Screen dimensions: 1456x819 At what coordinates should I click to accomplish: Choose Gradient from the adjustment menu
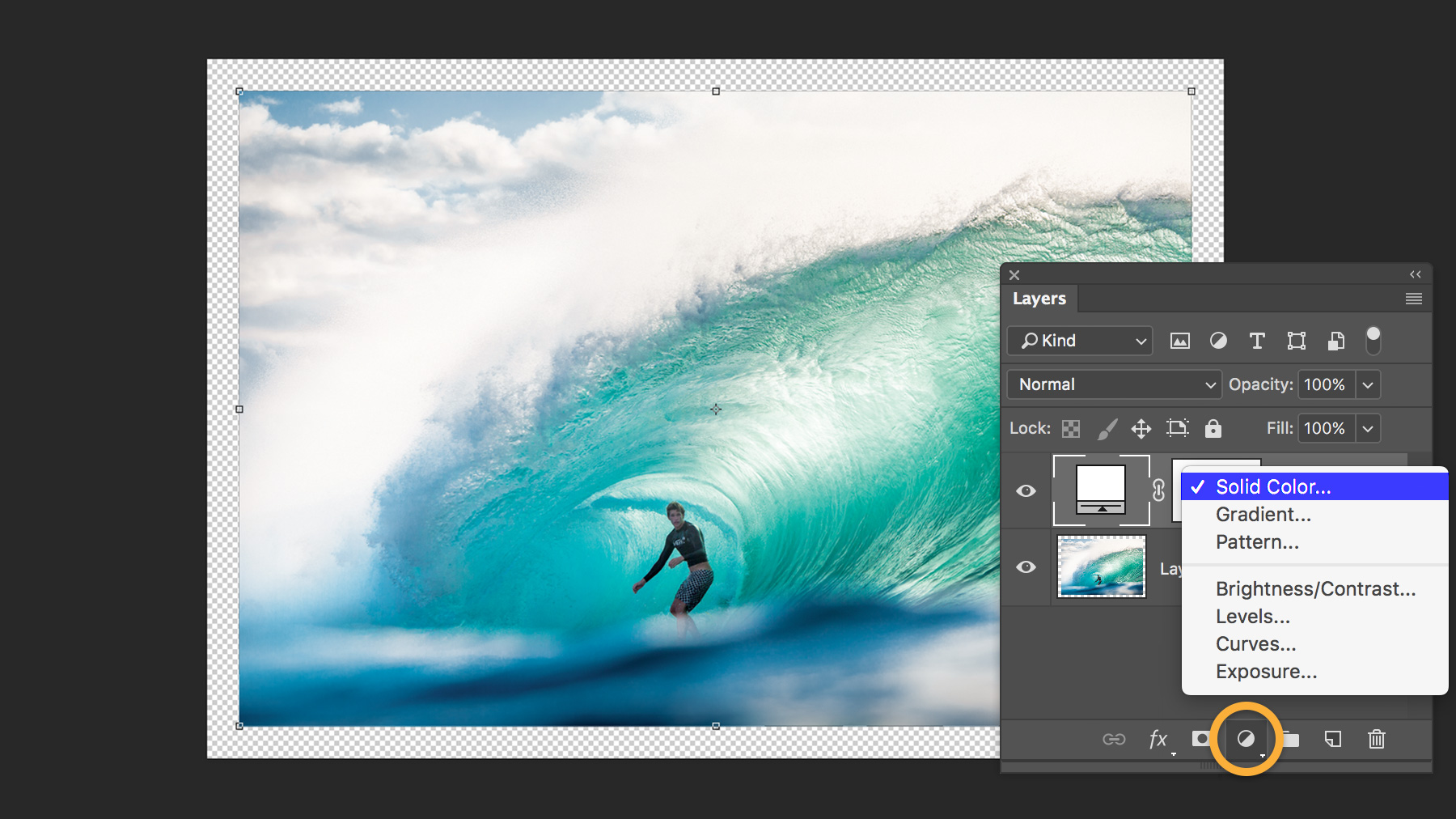(x=1263, y=514)
